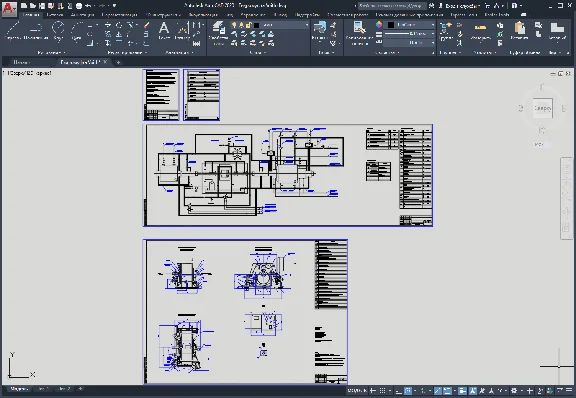Click the Вход в службы sign-in button
Screen dimensions: 576x398
point(461,6)
